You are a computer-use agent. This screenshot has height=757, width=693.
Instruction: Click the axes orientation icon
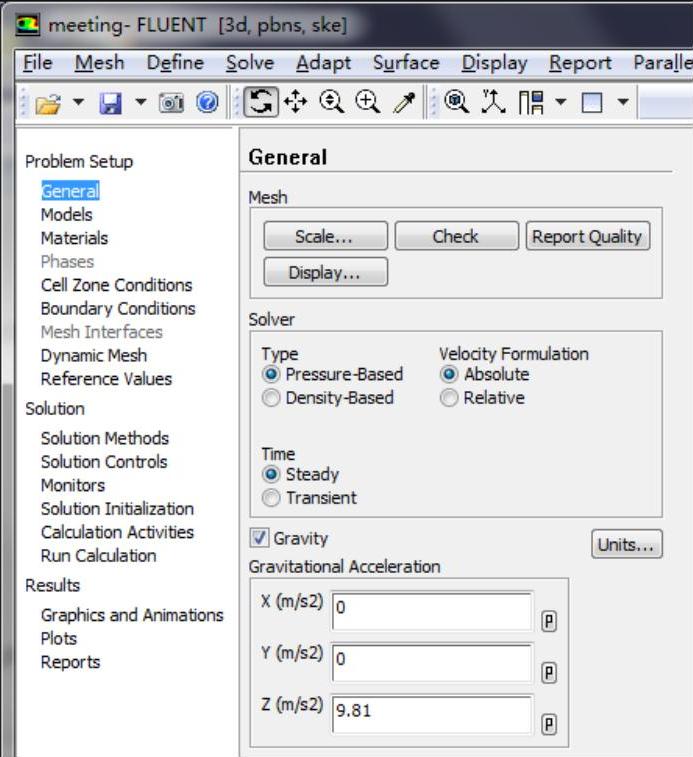[x=493, y=102]
